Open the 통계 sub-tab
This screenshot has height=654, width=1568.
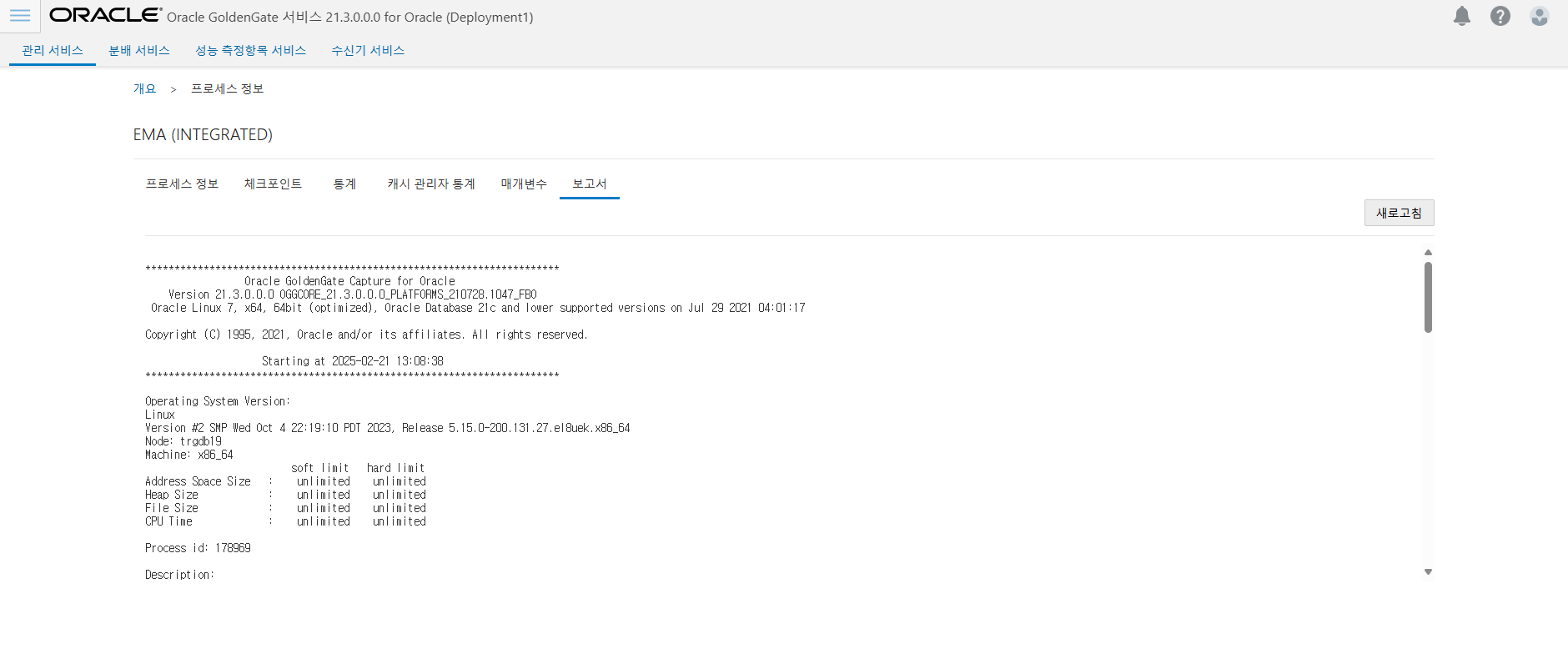pyautogui.click(x=344, y=184)
